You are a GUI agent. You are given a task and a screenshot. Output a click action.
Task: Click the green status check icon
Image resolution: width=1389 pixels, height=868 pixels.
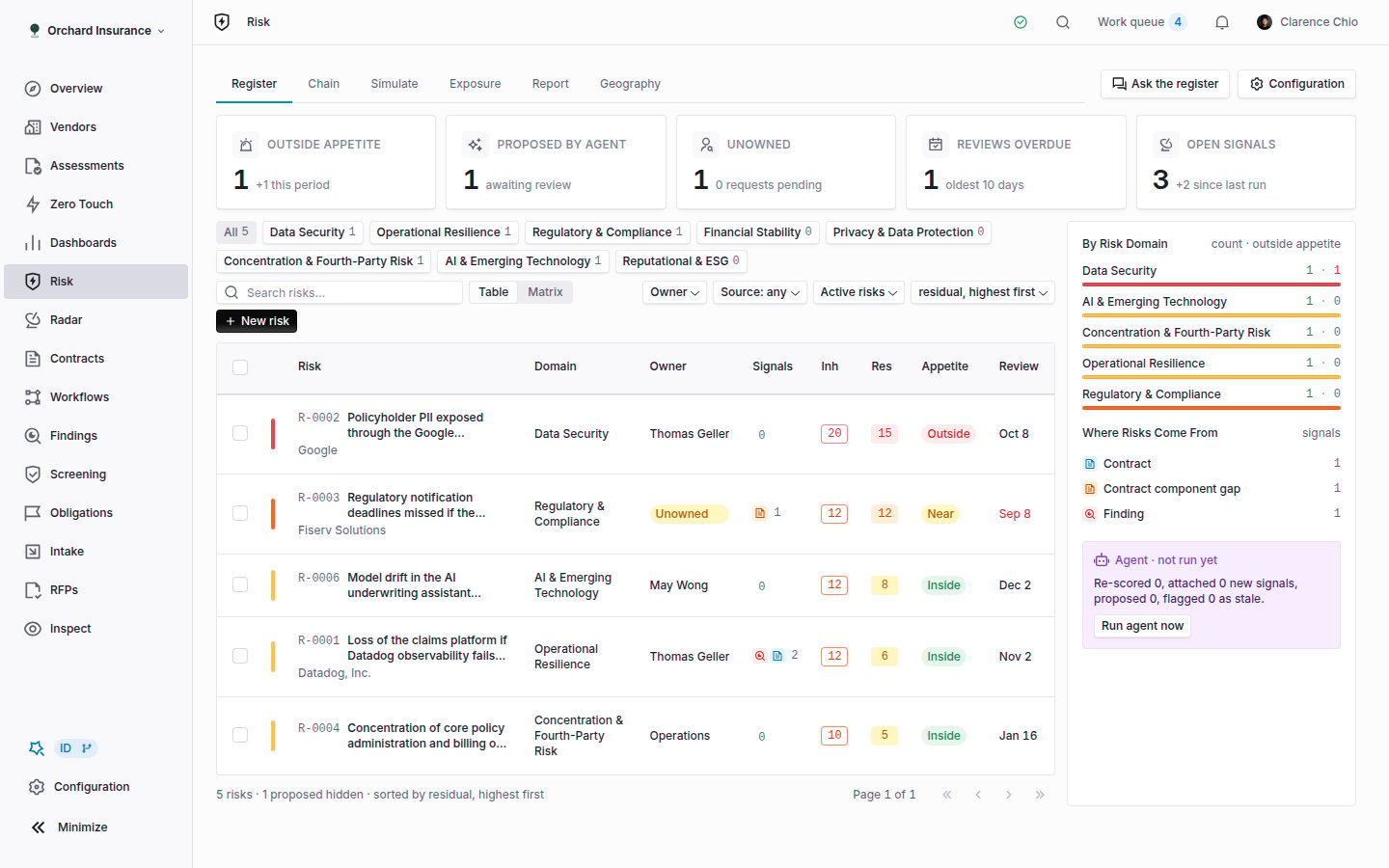[1021, 22]
